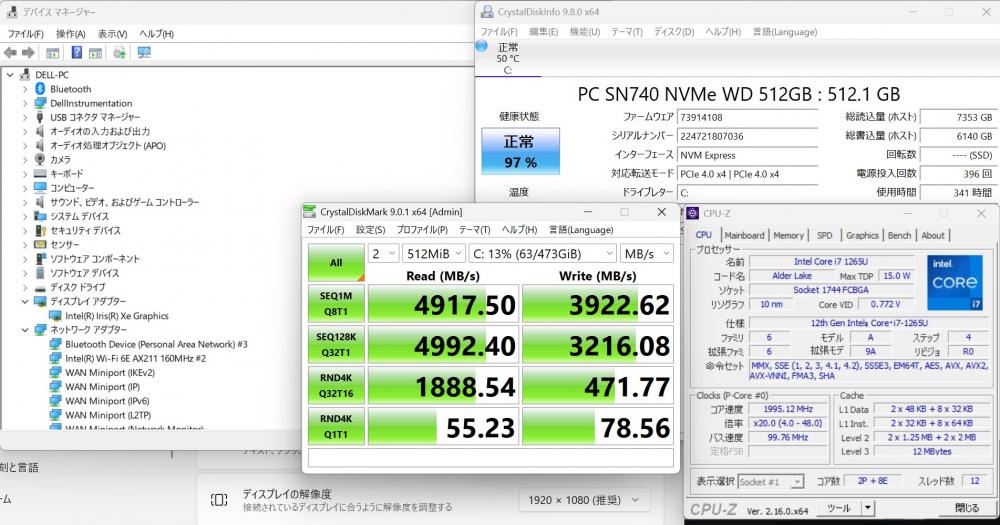Click the scan hardware monitor icon in Device Manager toolbar
Viewport: 1000px width, 525px height.
[144, 53]
